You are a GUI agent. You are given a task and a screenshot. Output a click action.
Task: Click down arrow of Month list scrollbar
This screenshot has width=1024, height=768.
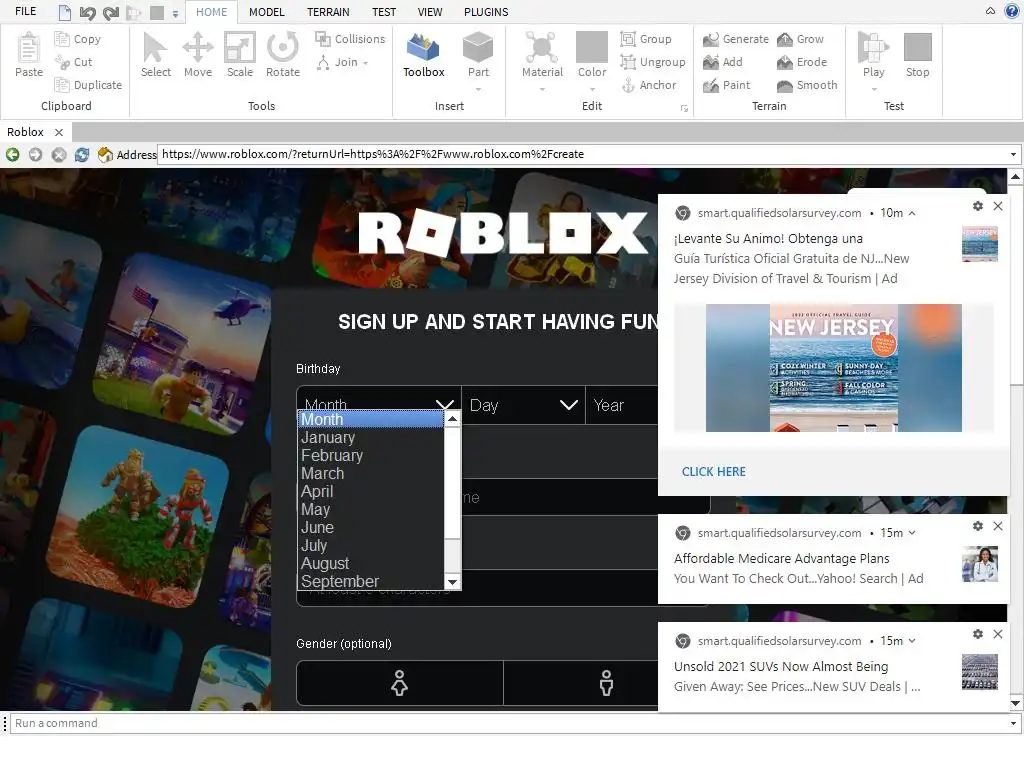click(x=452, y=582)
